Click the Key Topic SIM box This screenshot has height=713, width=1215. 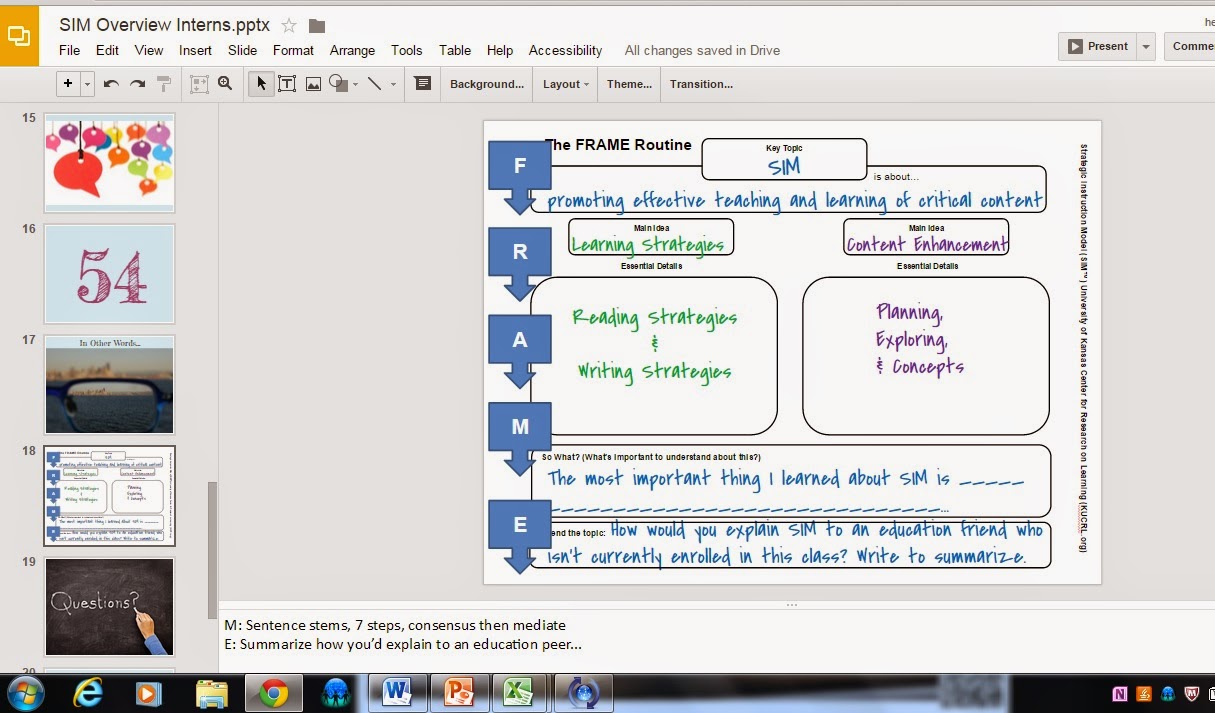(x=784, y=159)
